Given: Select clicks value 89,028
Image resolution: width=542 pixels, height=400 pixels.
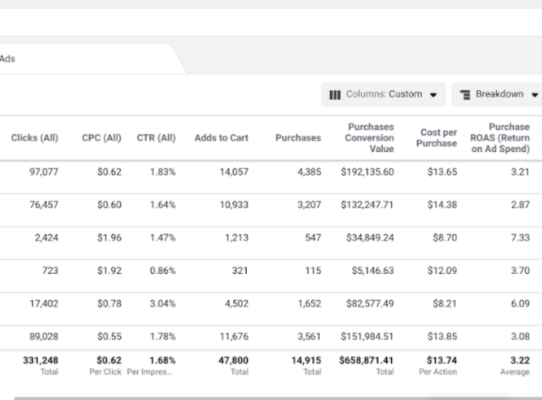Looking at the screenshot, I should point(44,336).
